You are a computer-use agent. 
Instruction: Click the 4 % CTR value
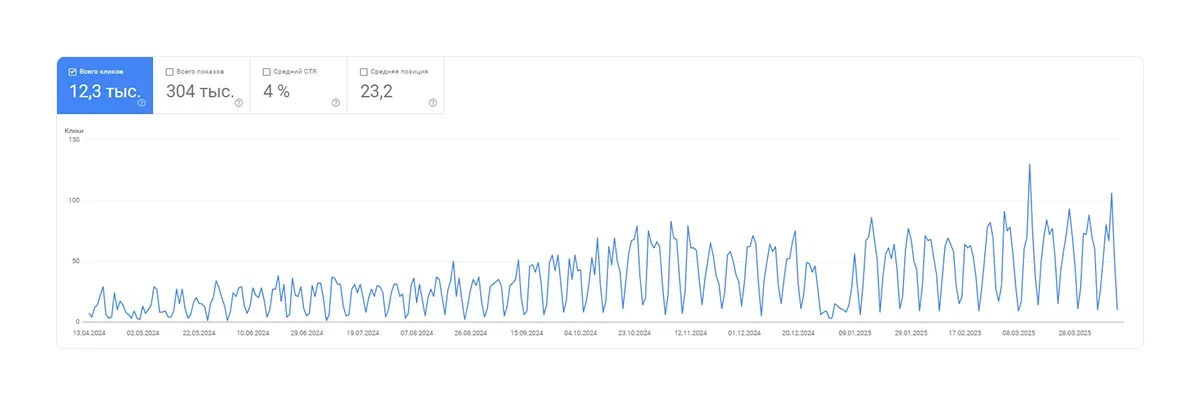tap(276, 91)
